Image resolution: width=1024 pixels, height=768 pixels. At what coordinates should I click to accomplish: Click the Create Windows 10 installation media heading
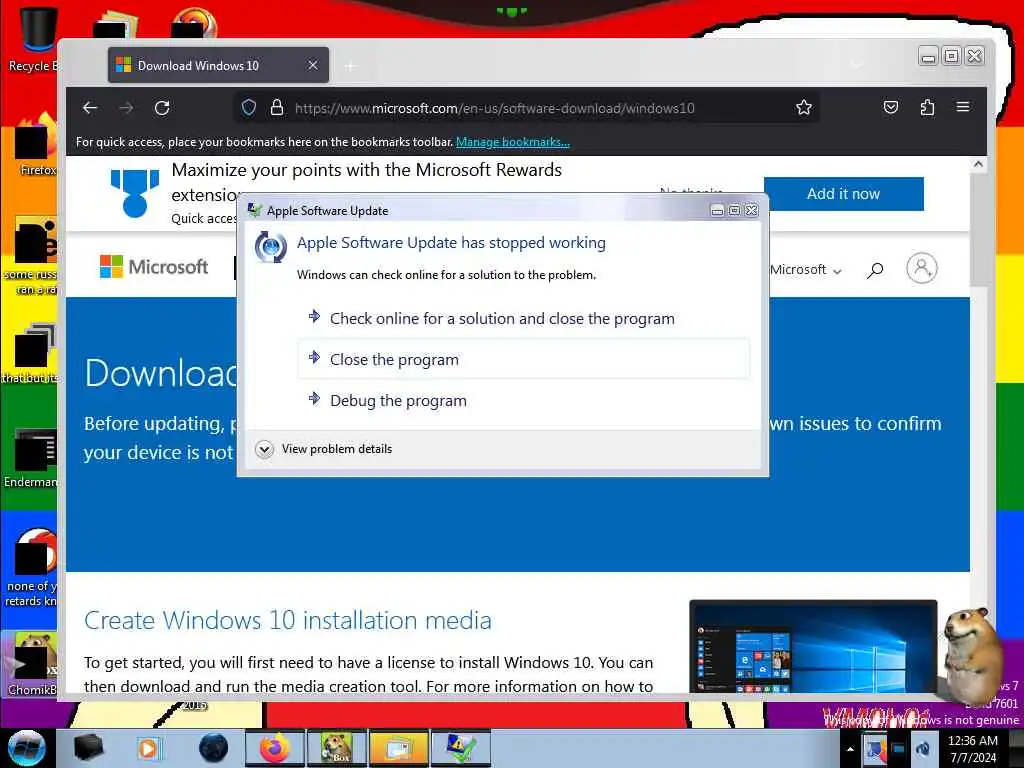point(287,620)
